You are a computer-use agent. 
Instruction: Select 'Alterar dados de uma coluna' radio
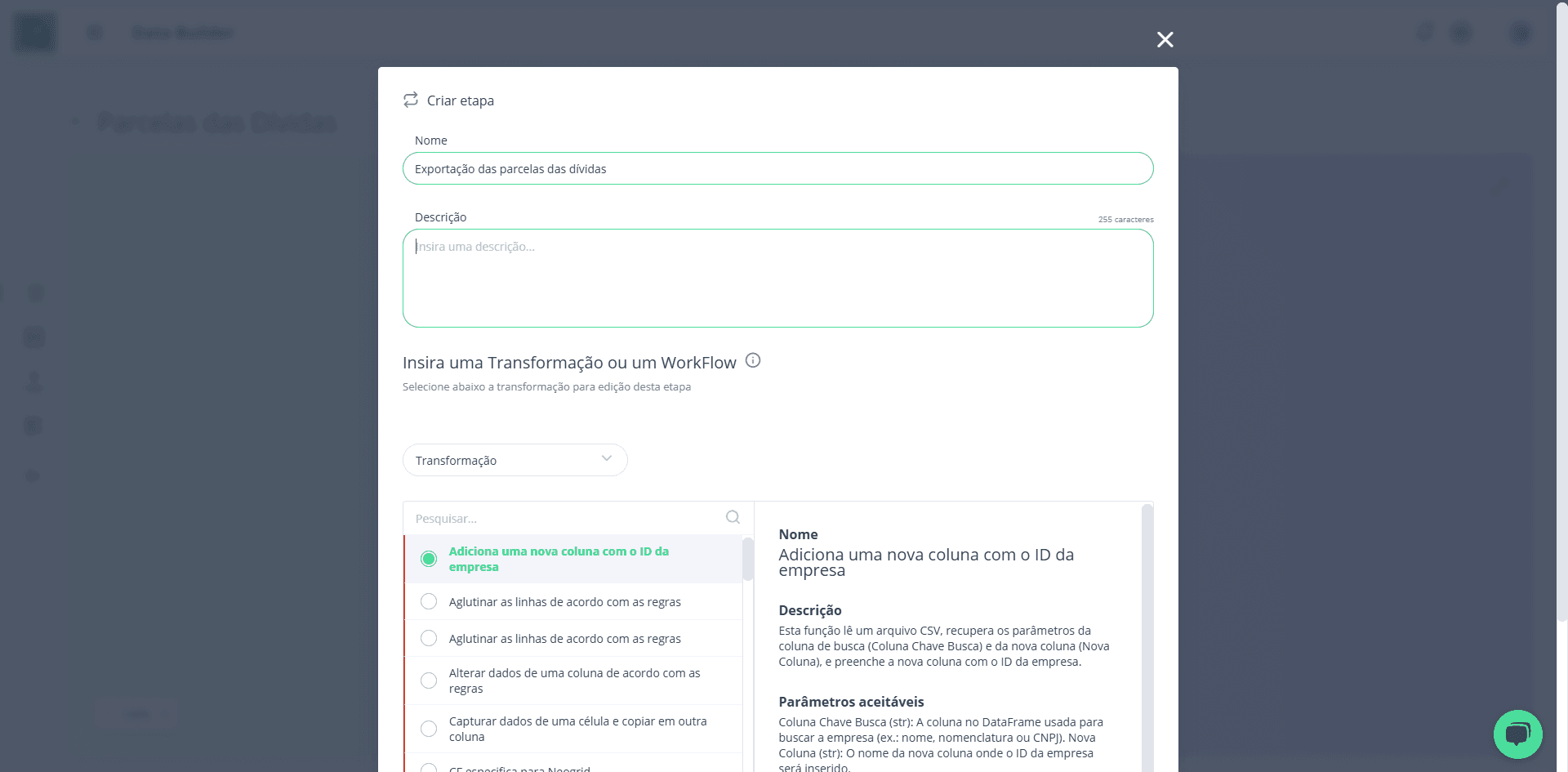[x=429, y=681]
